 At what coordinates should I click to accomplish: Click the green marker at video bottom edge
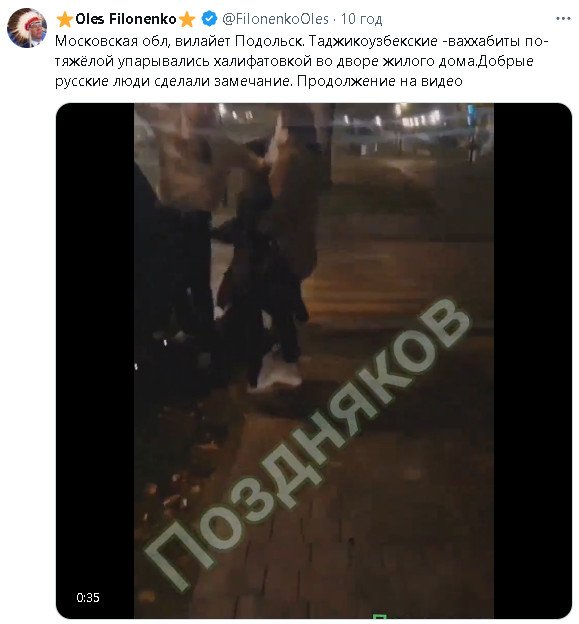(380, 616)
